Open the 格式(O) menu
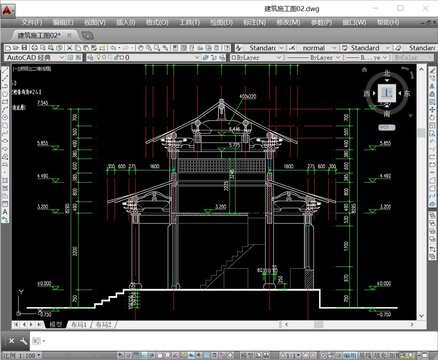438x360 pixels. [x=157, y=22]
